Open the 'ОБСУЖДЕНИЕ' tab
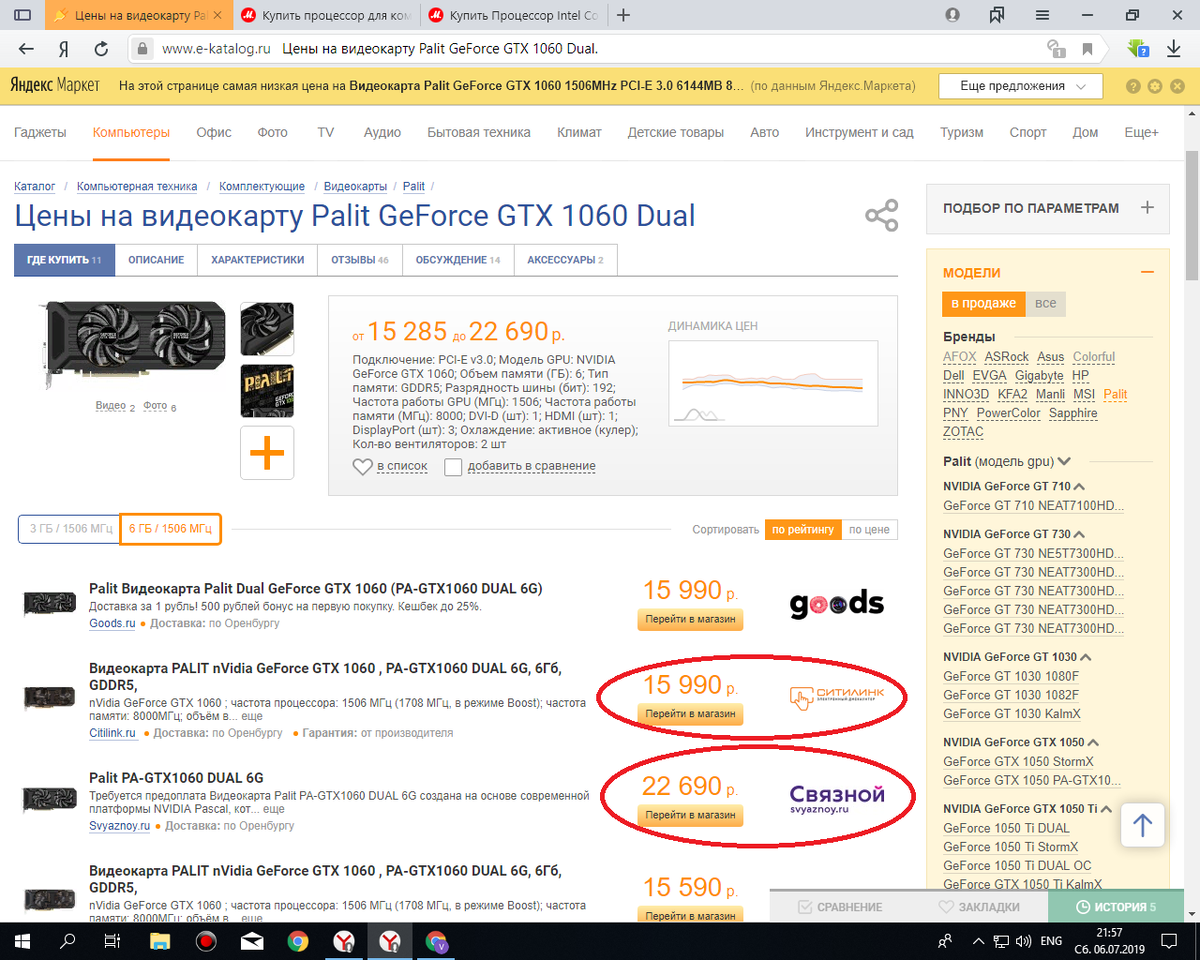Screen dimensions: 1200x960 pyautogui.click(x=458, y=260)
